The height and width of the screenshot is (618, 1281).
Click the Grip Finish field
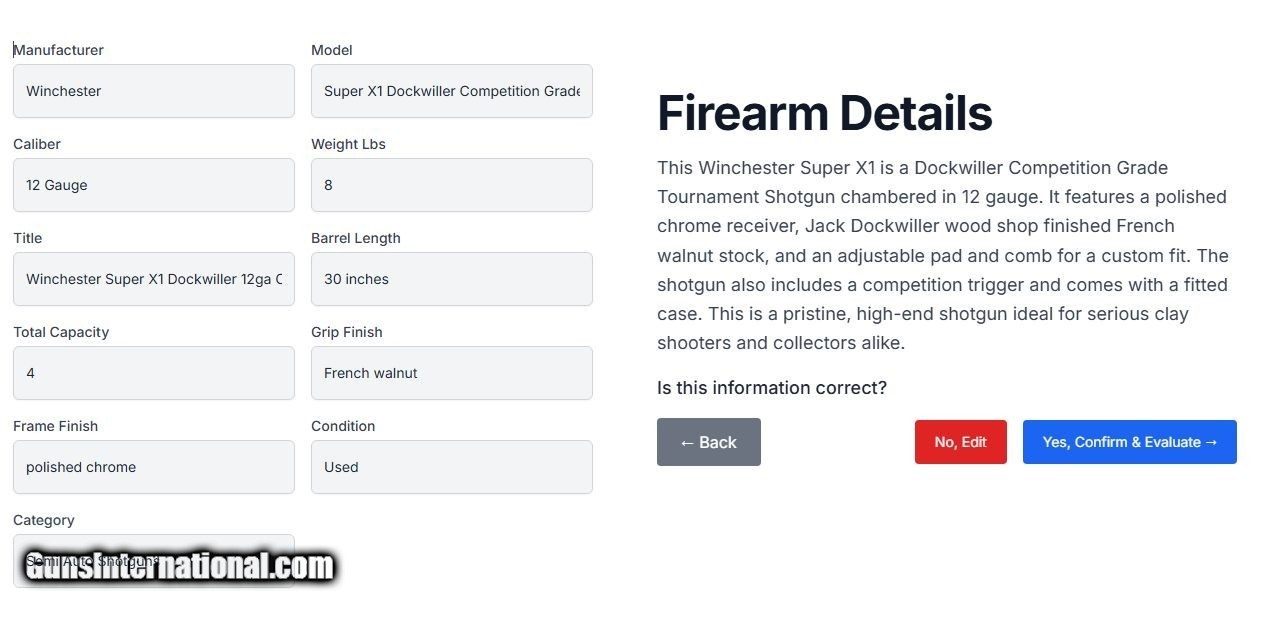coord(451,373)
